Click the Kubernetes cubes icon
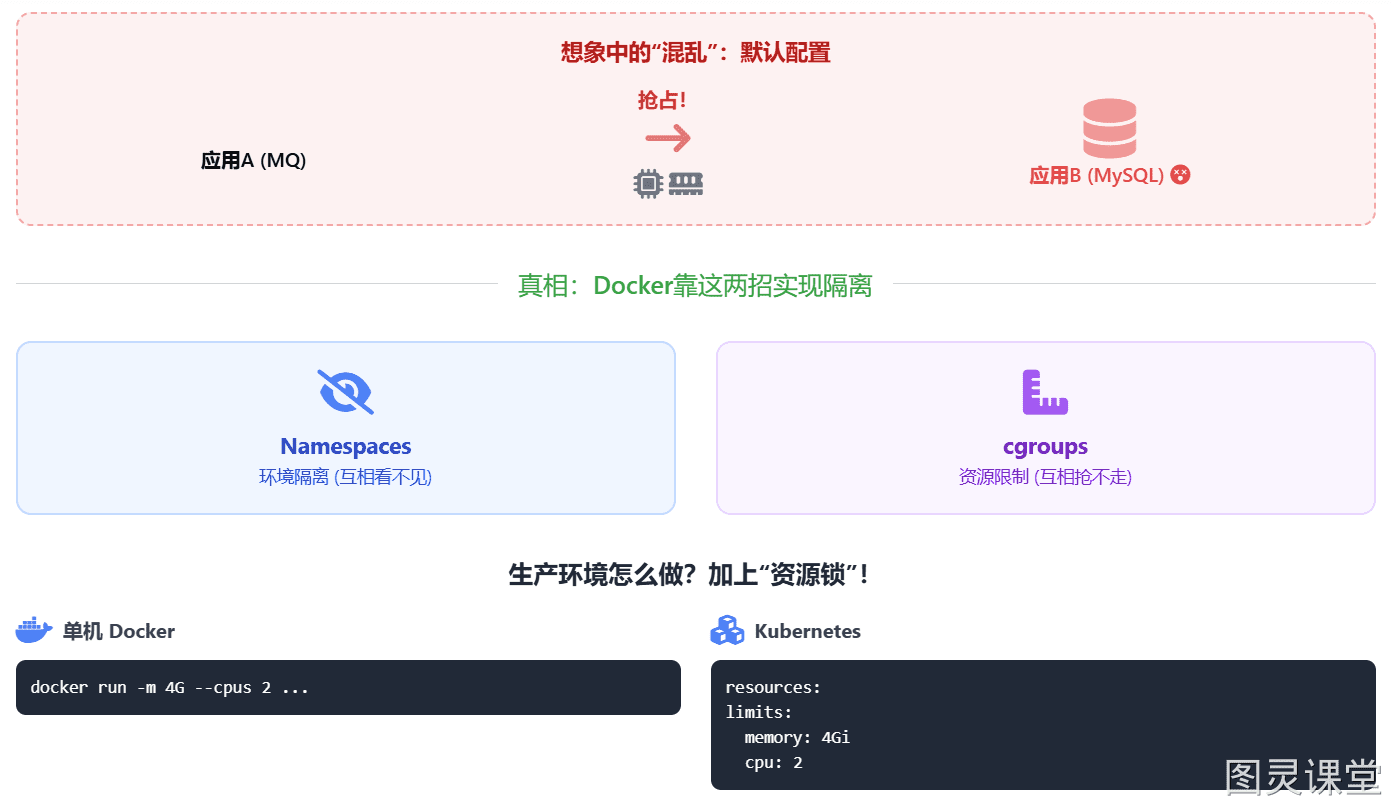 727,630
